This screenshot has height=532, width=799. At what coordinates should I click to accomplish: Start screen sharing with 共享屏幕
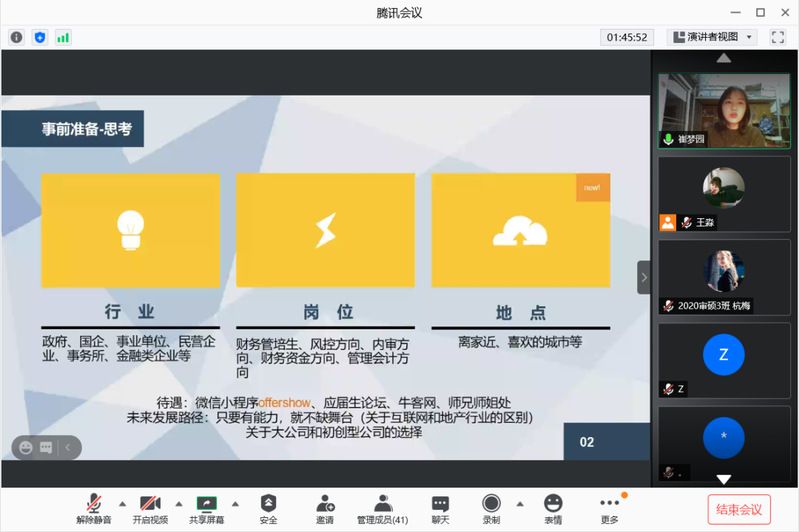[x=207, y=509]
